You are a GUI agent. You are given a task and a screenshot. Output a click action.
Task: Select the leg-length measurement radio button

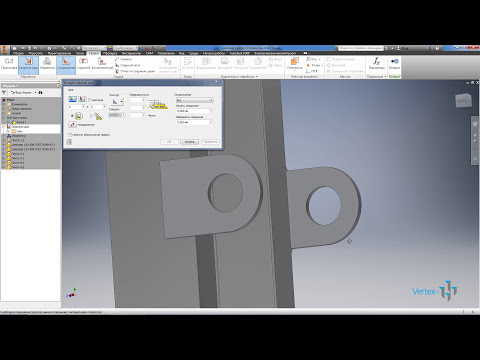pyautogui.click(x=72, y=116)
